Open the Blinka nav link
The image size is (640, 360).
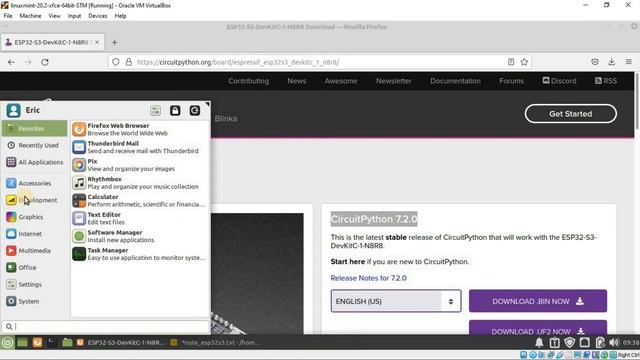pyautogui.click(x=226, y=118)
